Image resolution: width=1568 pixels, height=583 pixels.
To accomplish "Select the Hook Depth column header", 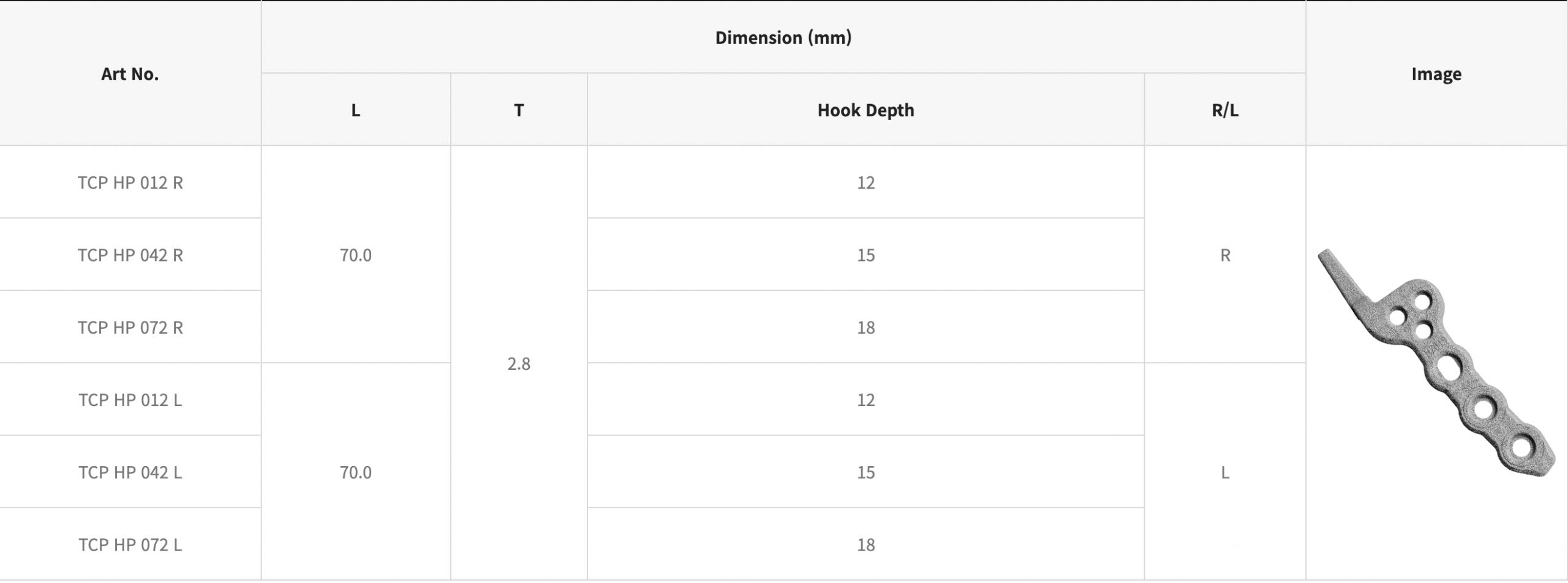I will pyautogui.click(x=865, y=110).
